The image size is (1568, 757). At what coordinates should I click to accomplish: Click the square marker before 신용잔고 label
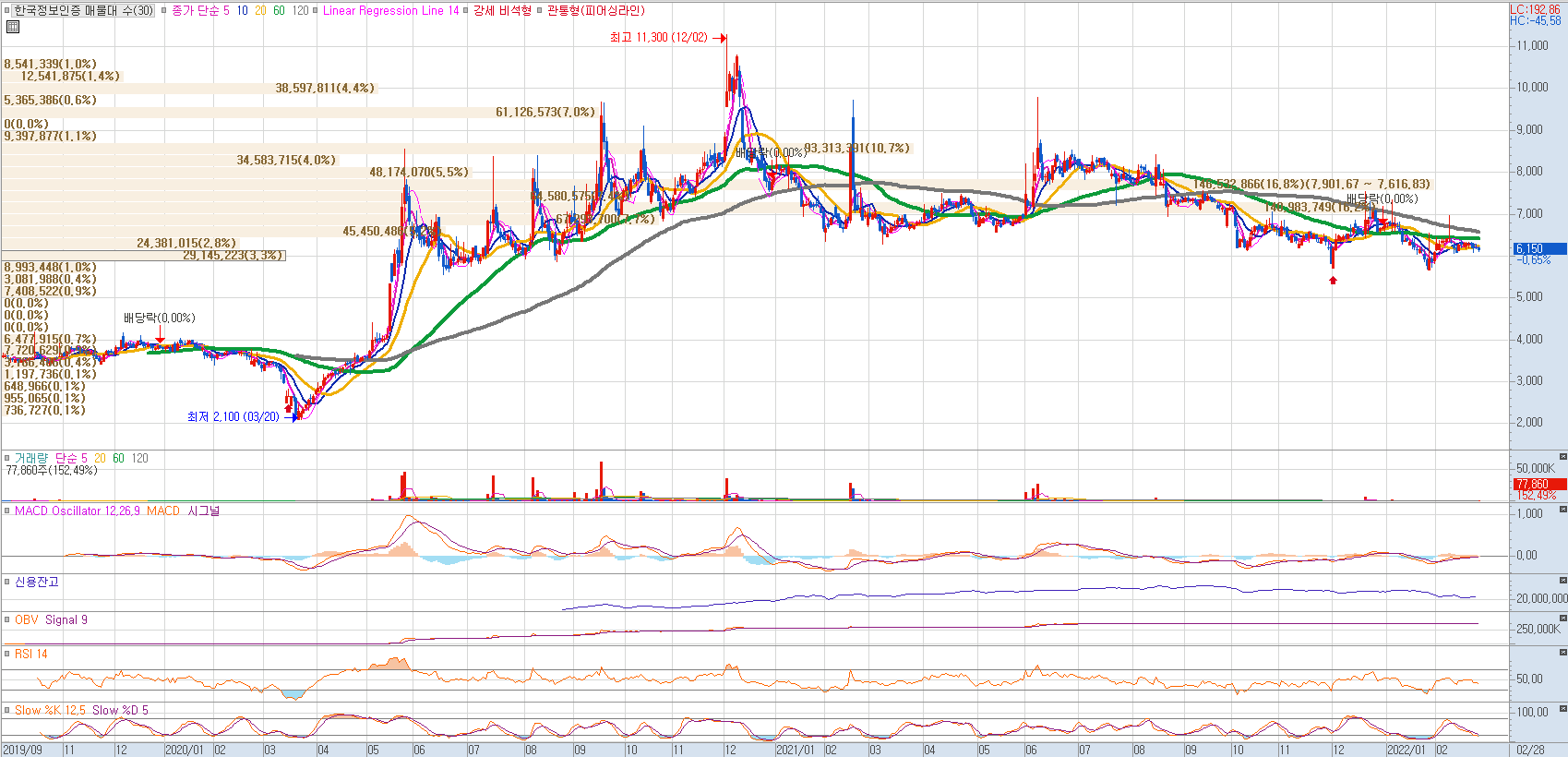pos(7,582)
